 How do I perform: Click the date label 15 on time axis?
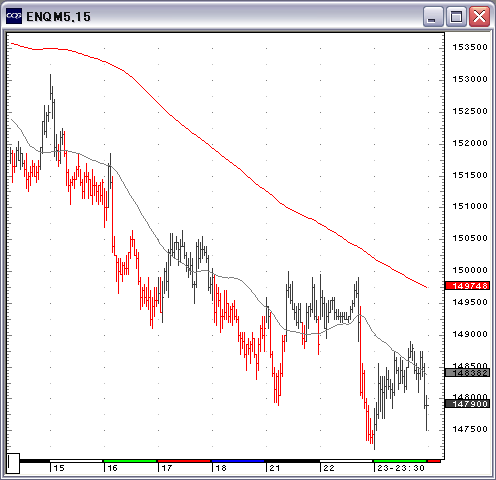(59, 468)
